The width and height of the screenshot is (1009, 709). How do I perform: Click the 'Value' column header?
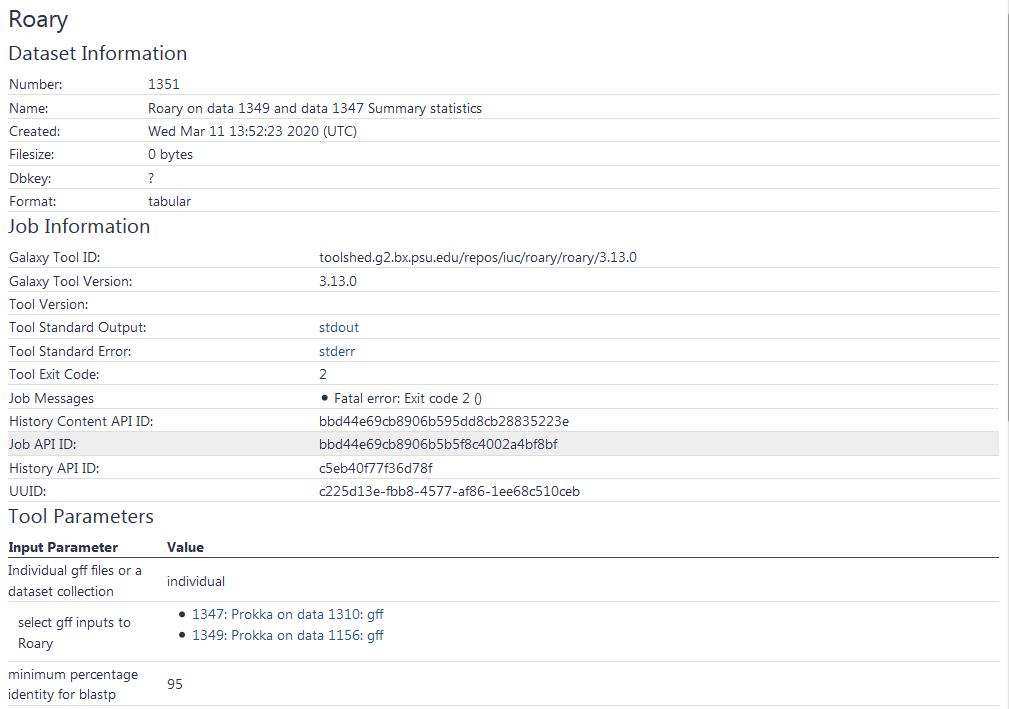tap(185, 548)
